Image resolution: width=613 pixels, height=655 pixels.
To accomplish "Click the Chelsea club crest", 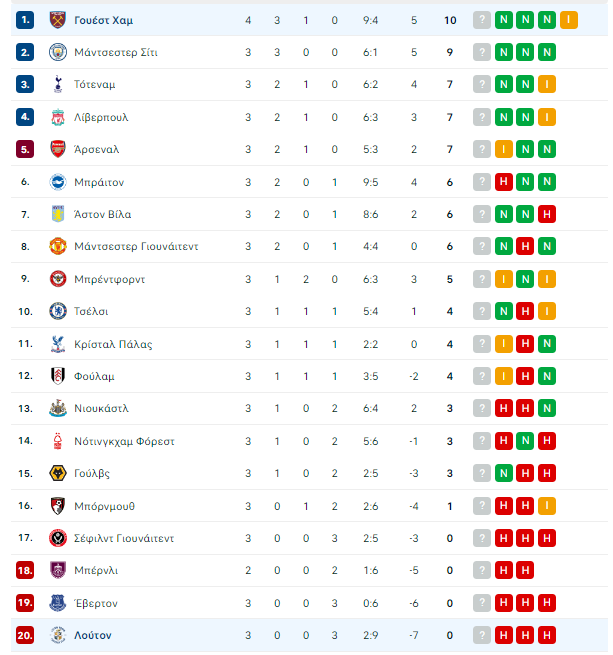I will click(x=58, y=311).
